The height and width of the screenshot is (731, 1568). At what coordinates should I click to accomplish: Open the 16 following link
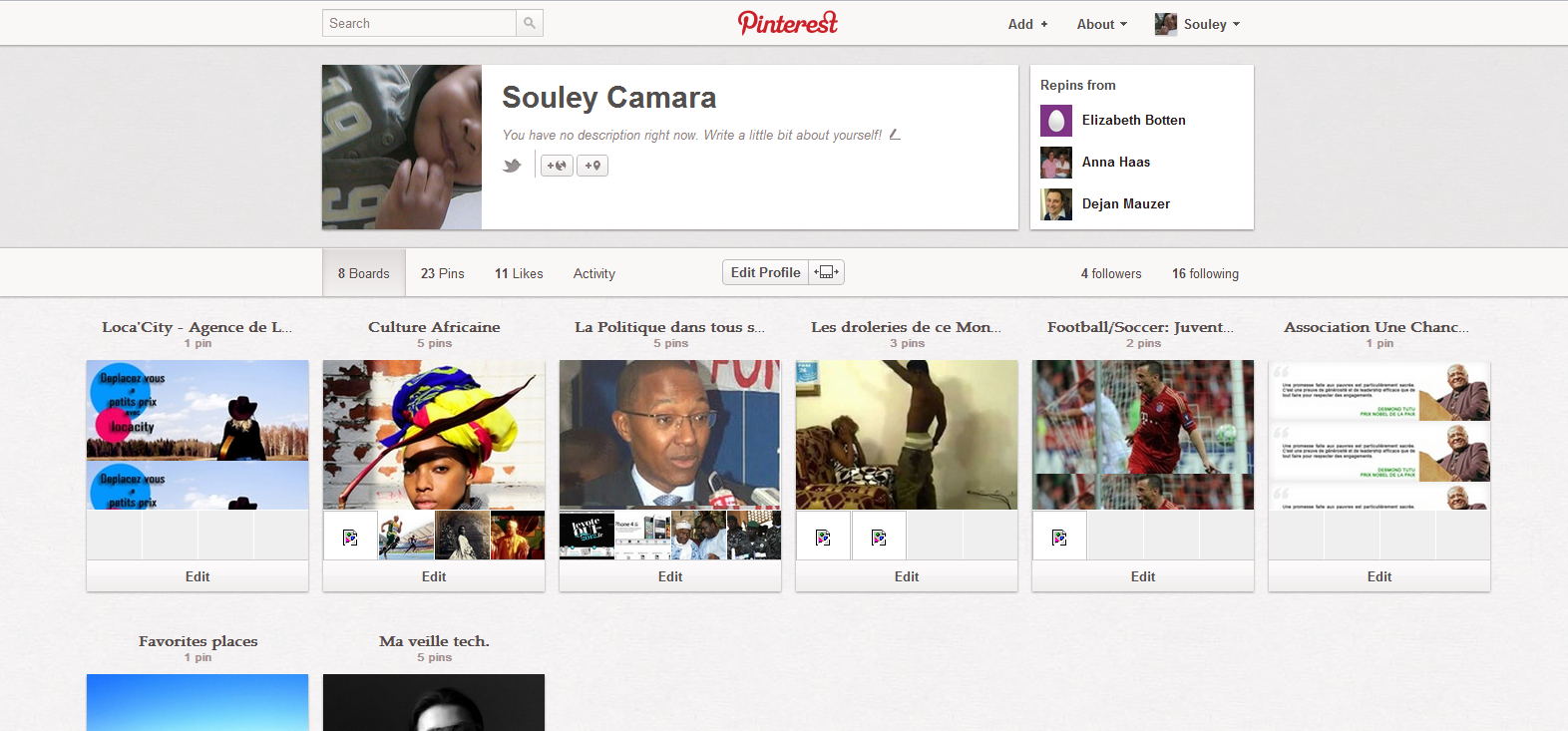[1205, 273]
